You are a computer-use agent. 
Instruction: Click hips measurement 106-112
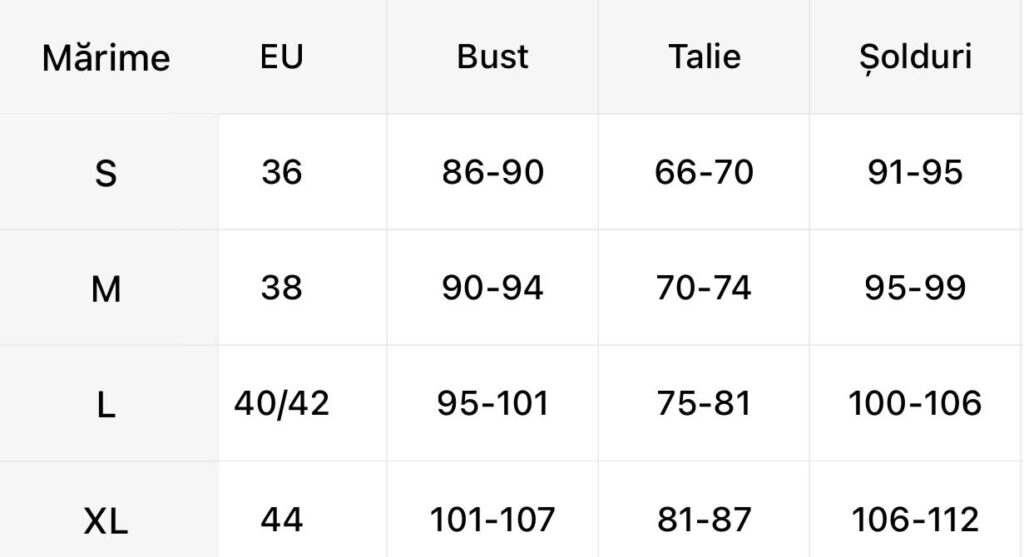pos(916,520)
